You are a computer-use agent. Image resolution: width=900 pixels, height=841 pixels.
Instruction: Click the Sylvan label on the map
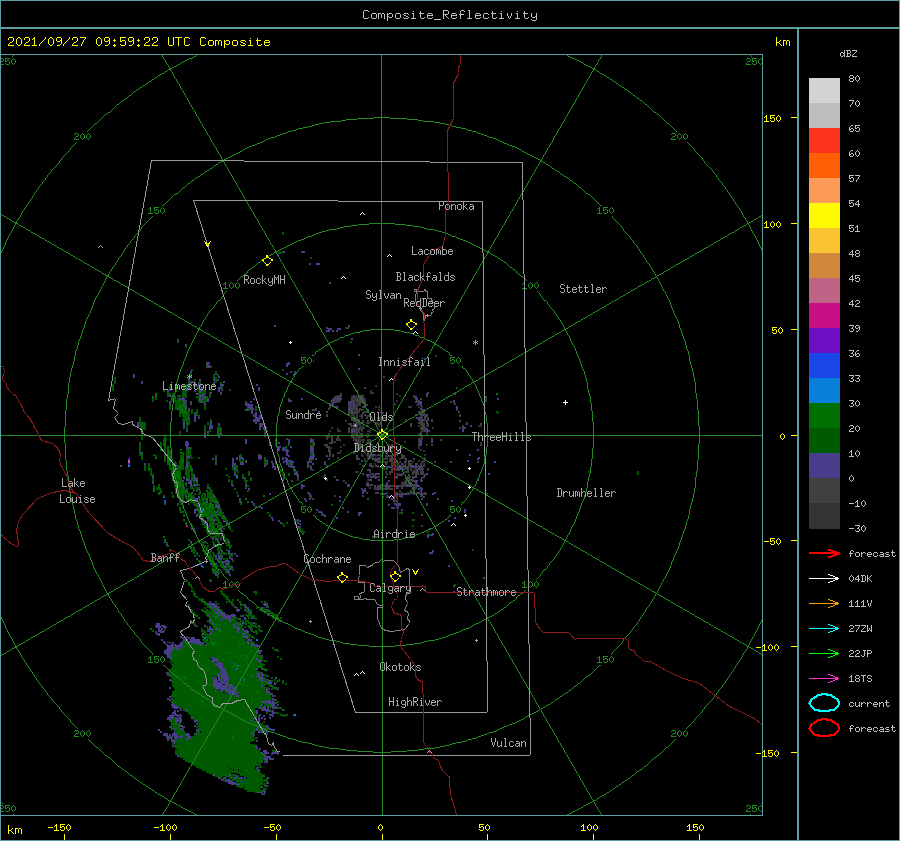pyautogui.click(x=383, y=295)
